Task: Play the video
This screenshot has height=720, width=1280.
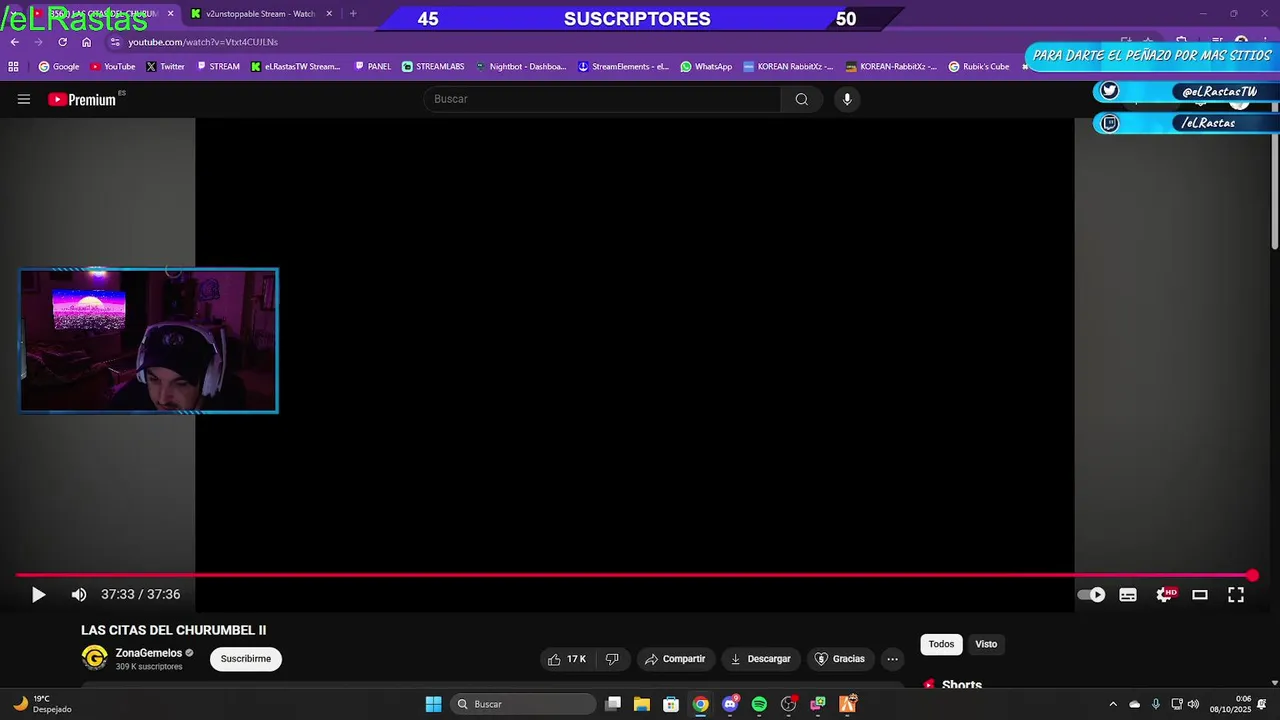Action: [38, 595]
